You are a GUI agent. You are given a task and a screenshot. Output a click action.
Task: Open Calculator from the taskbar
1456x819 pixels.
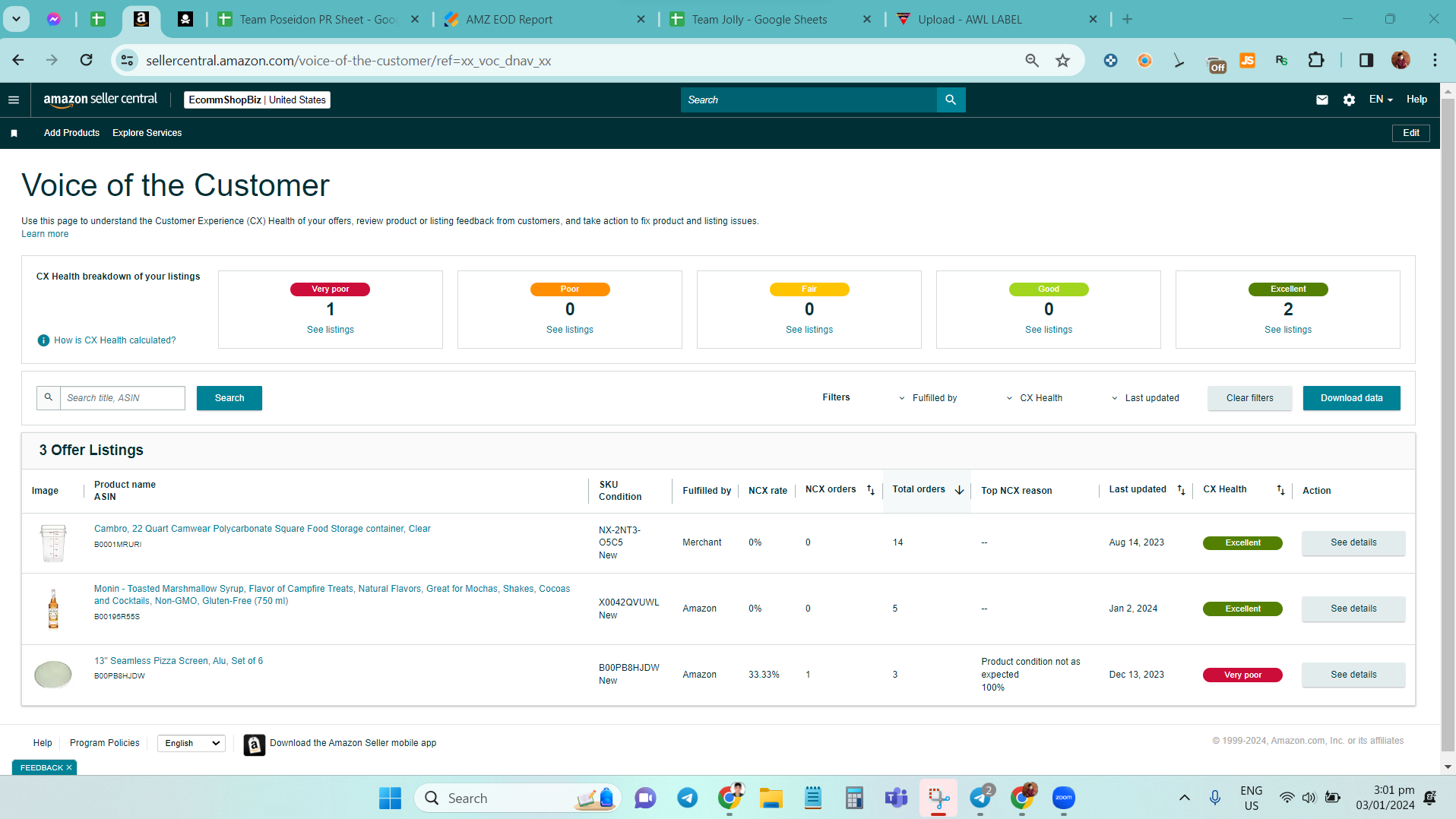[x=854, y=798]
